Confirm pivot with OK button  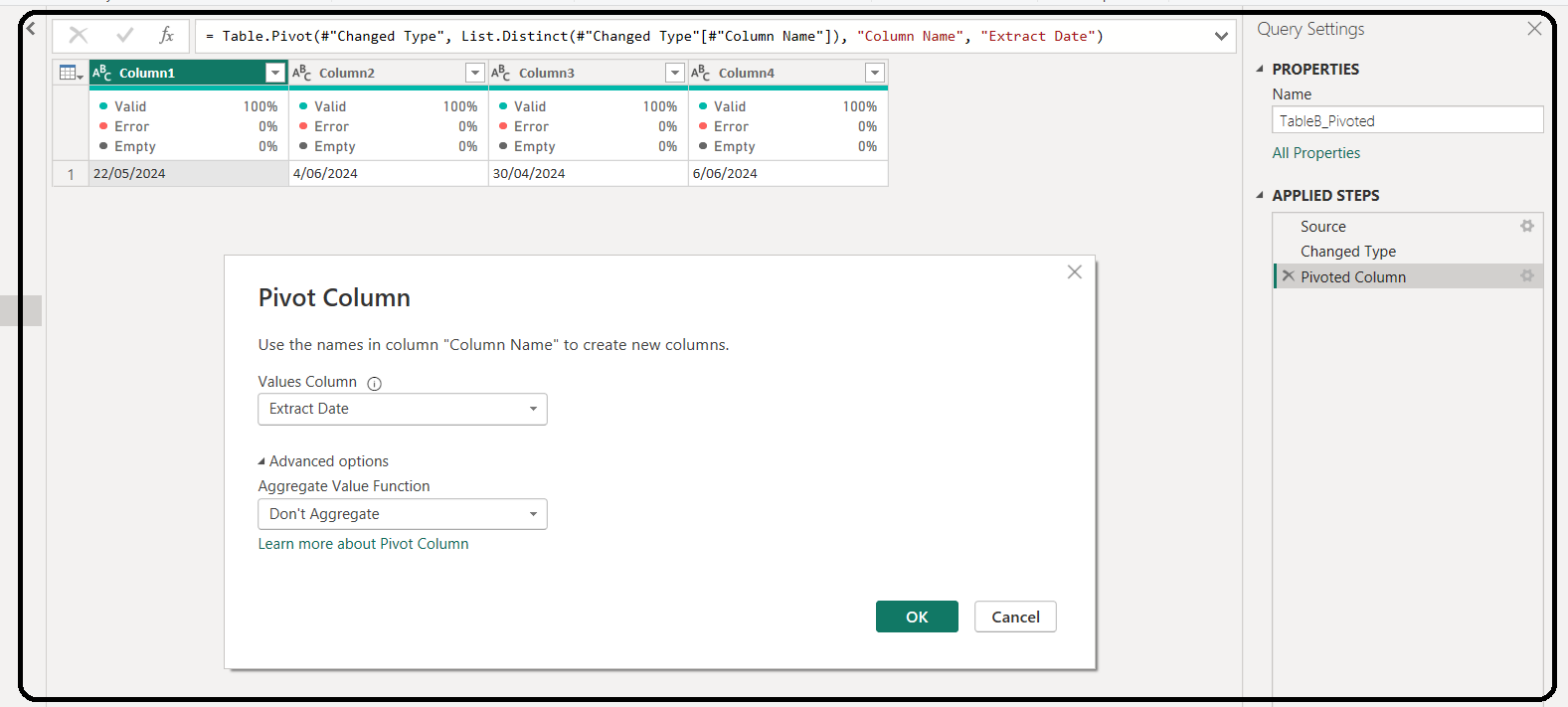(x=917, y=617)
